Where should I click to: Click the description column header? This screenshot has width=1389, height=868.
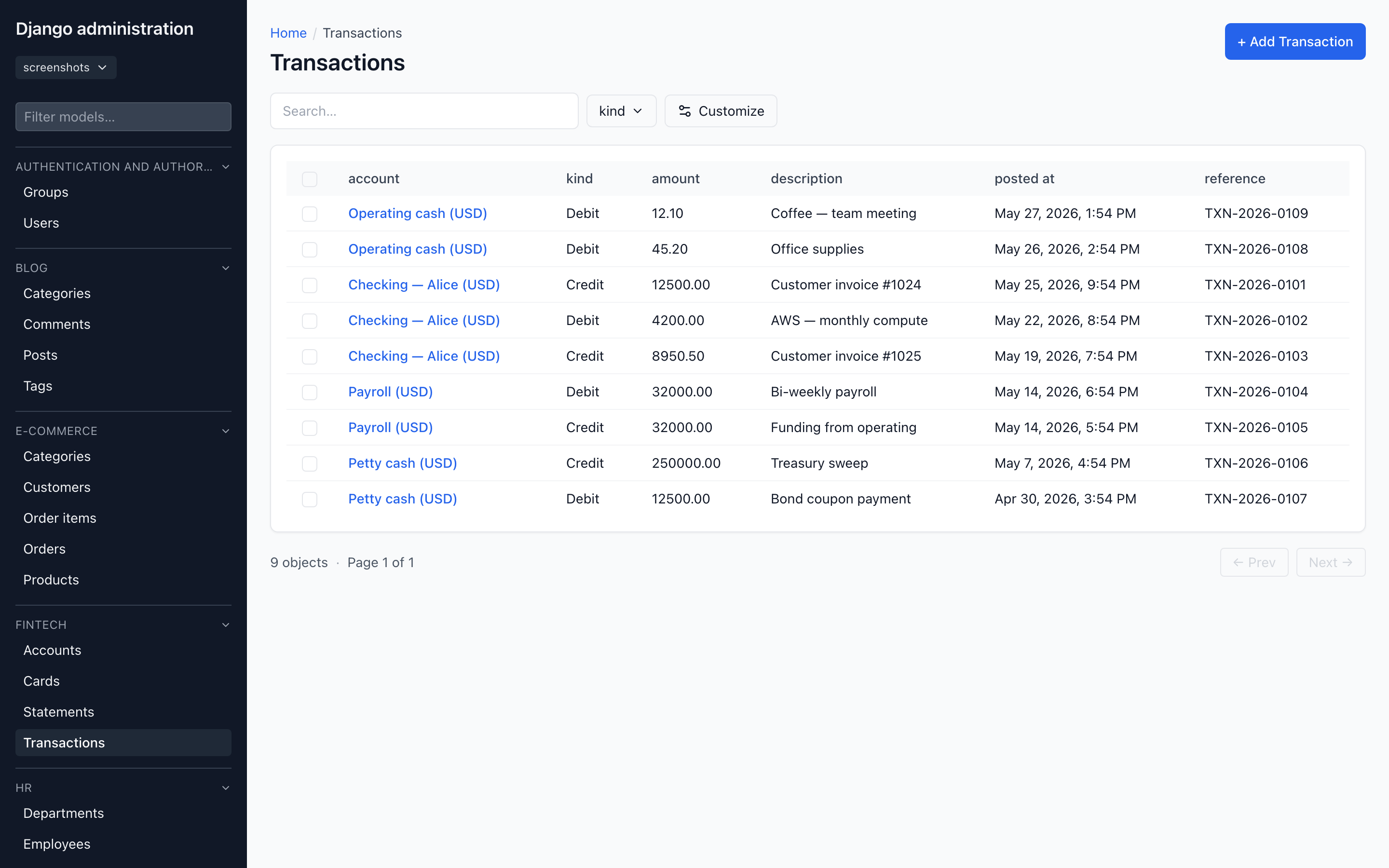[x=806, y=178]
